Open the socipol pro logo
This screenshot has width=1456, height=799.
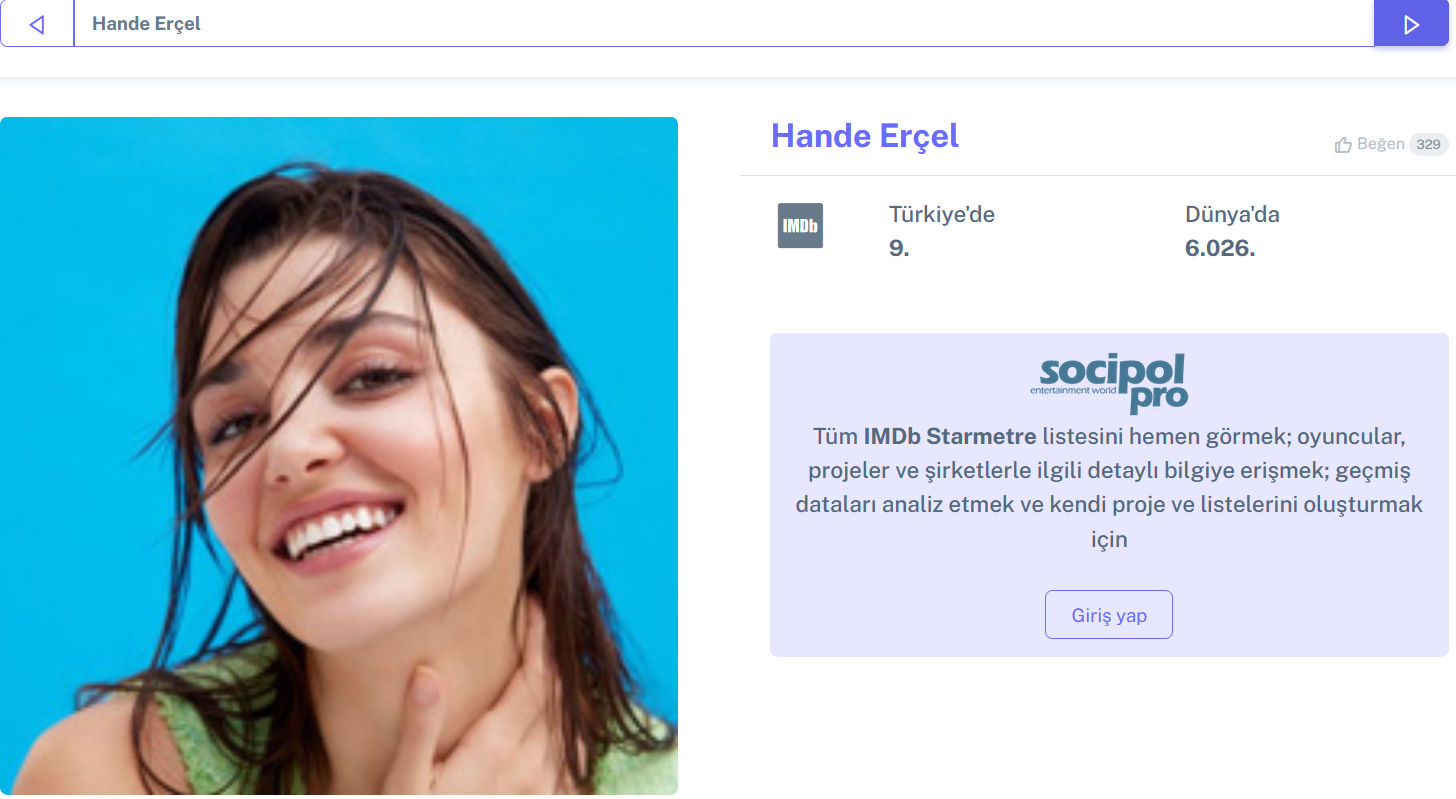click(x=1109, y=382)
